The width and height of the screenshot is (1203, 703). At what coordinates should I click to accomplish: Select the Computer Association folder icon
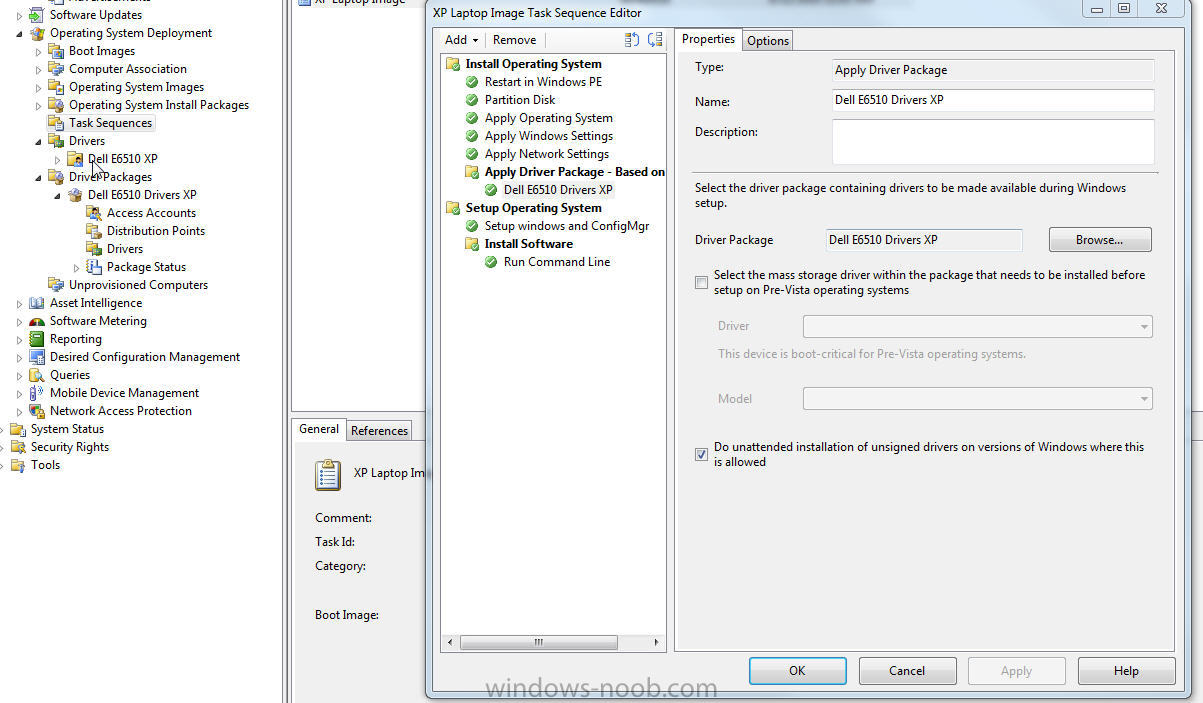tap(56, 69)
